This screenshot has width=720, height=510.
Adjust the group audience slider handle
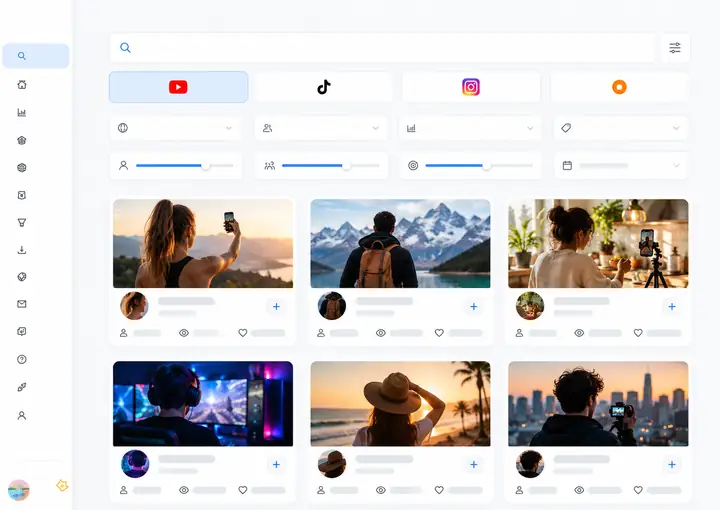(346, 166)
